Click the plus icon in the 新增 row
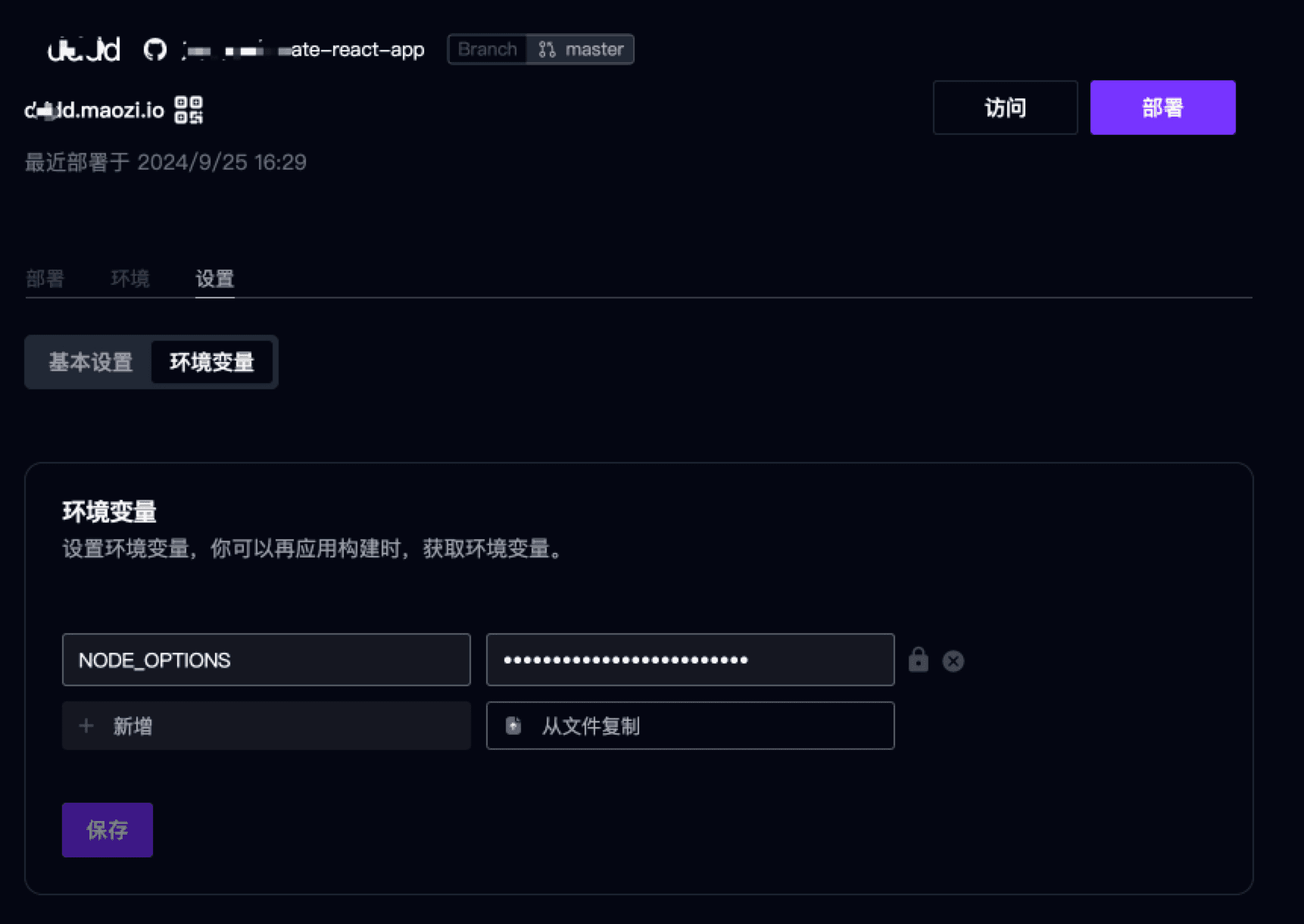 pyautogui.click(x=86, y=726)
